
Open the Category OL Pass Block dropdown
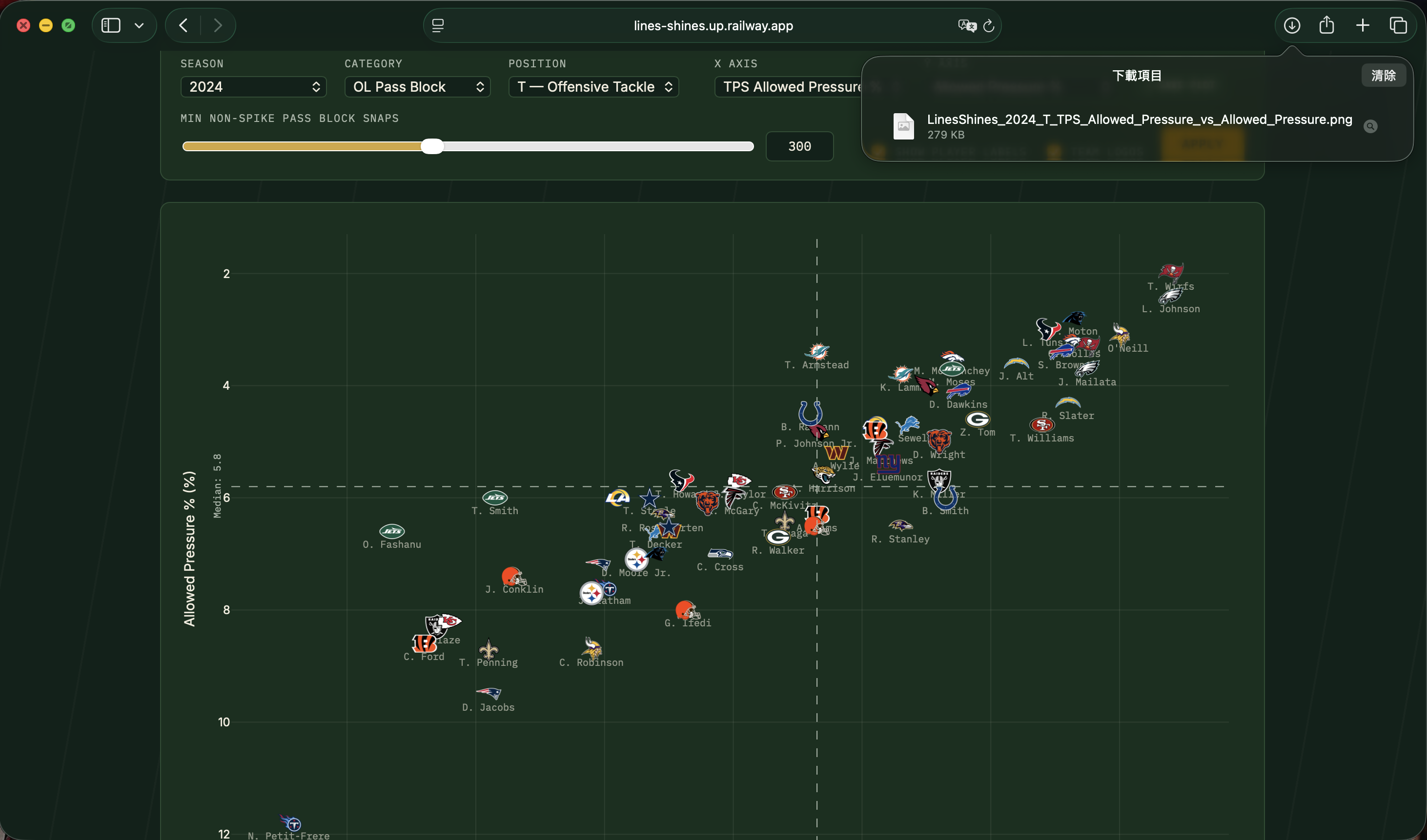point(417,87)
